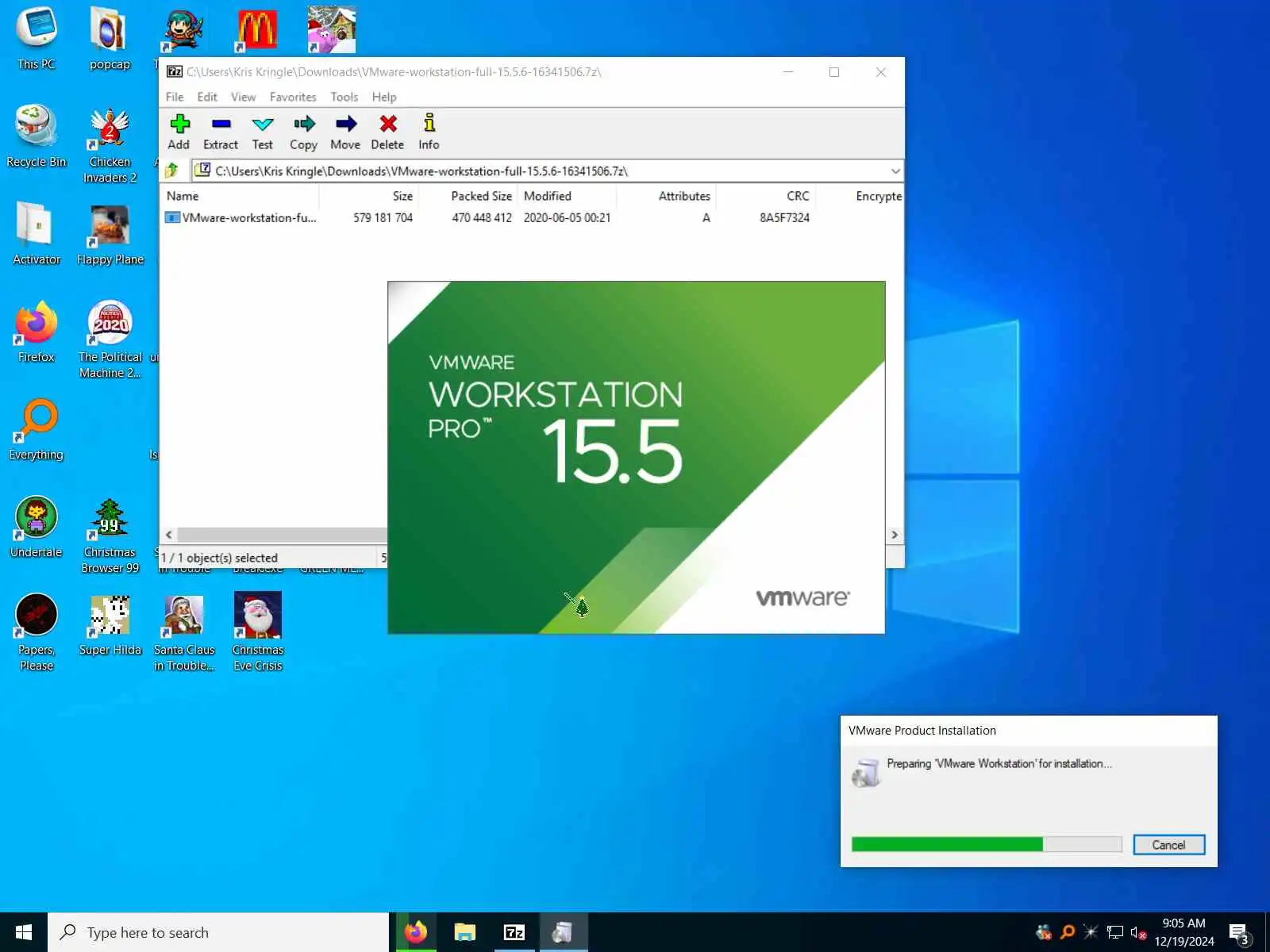The image size is (1270, 952).
Task: Open the Favorites menu
Action: point(293,97)
